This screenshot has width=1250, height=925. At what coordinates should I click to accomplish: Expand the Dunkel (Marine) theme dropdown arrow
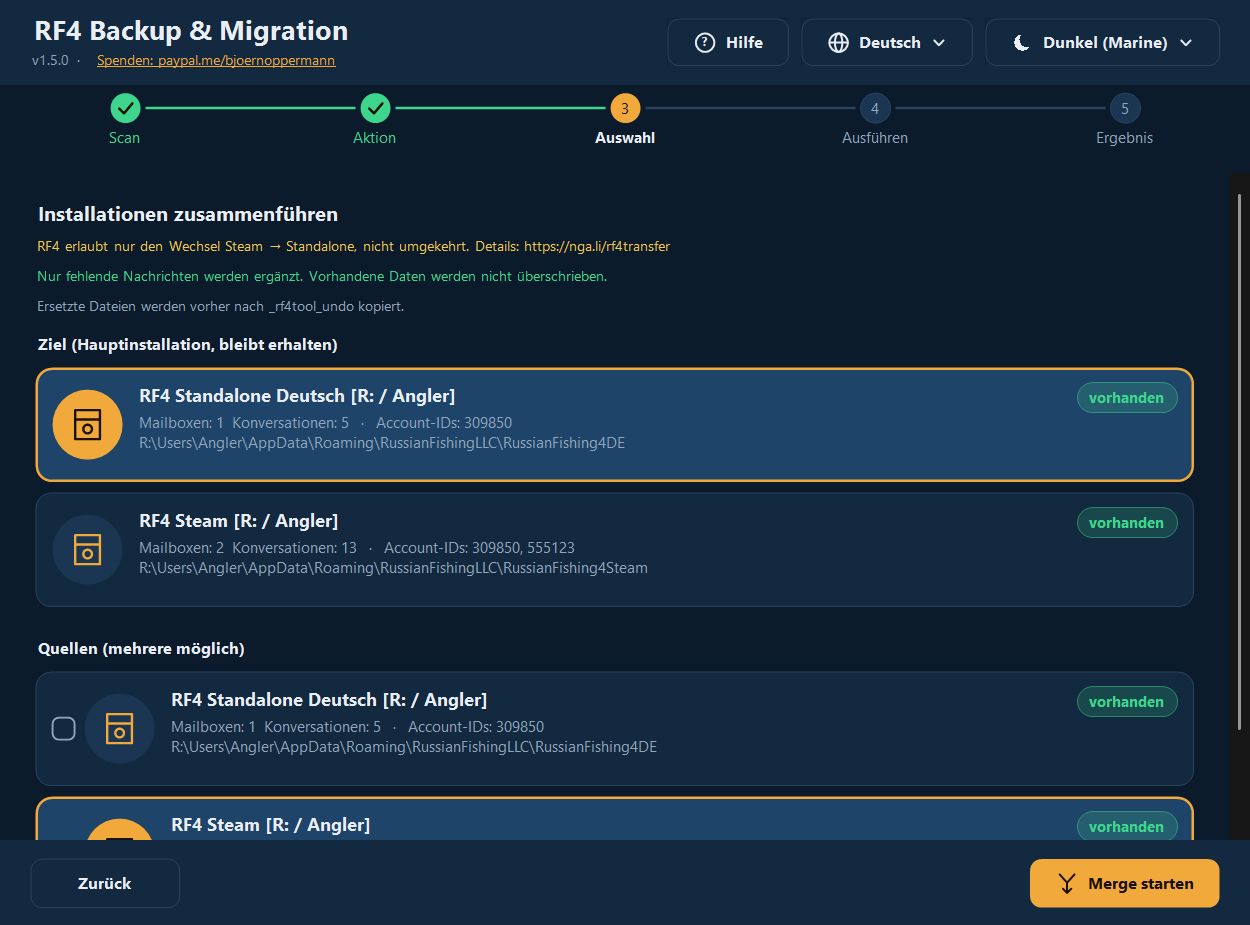coord(1186,43)
